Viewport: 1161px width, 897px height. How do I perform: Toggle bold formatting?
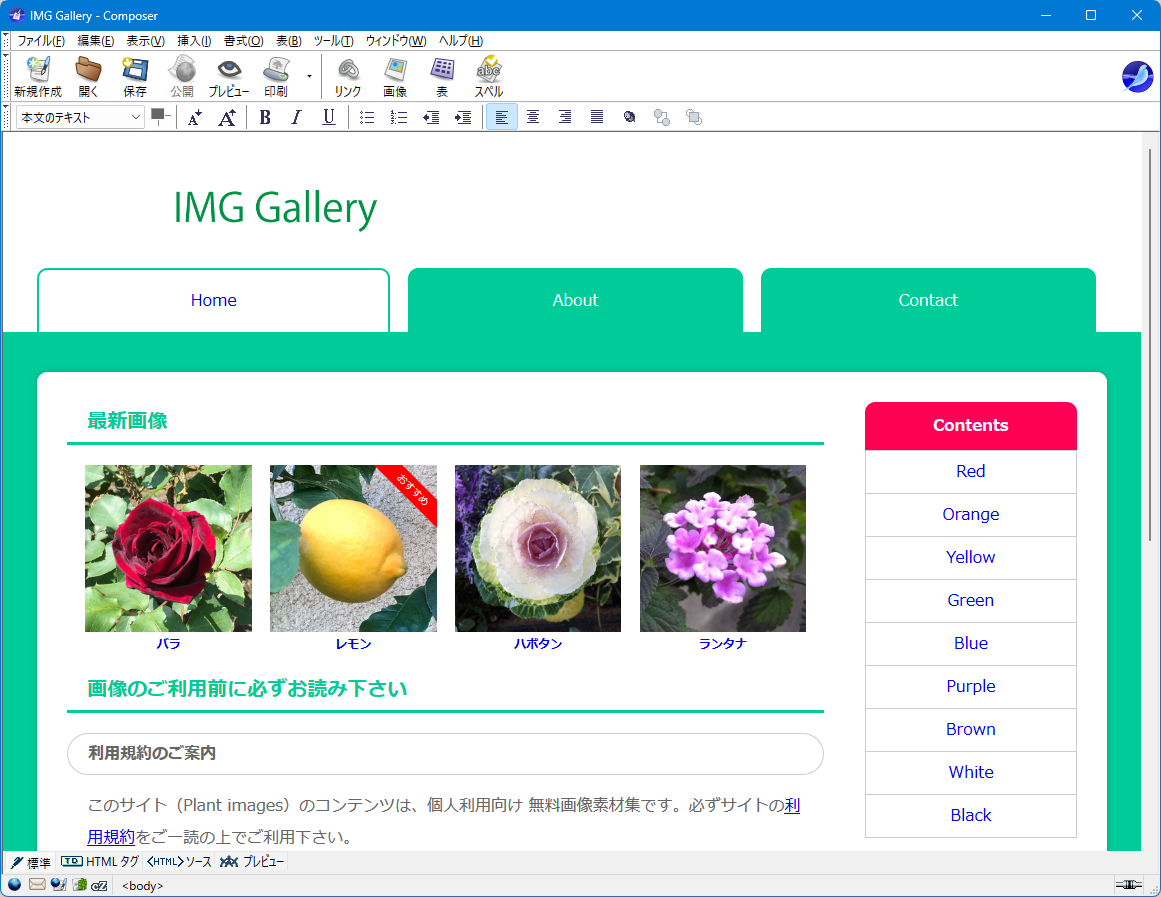265,117
